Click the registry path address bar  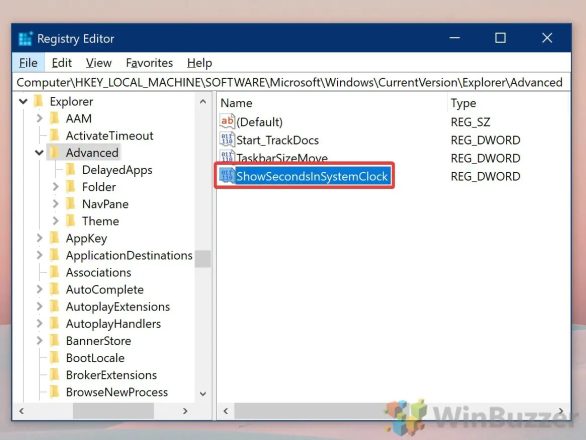(292, 82)
